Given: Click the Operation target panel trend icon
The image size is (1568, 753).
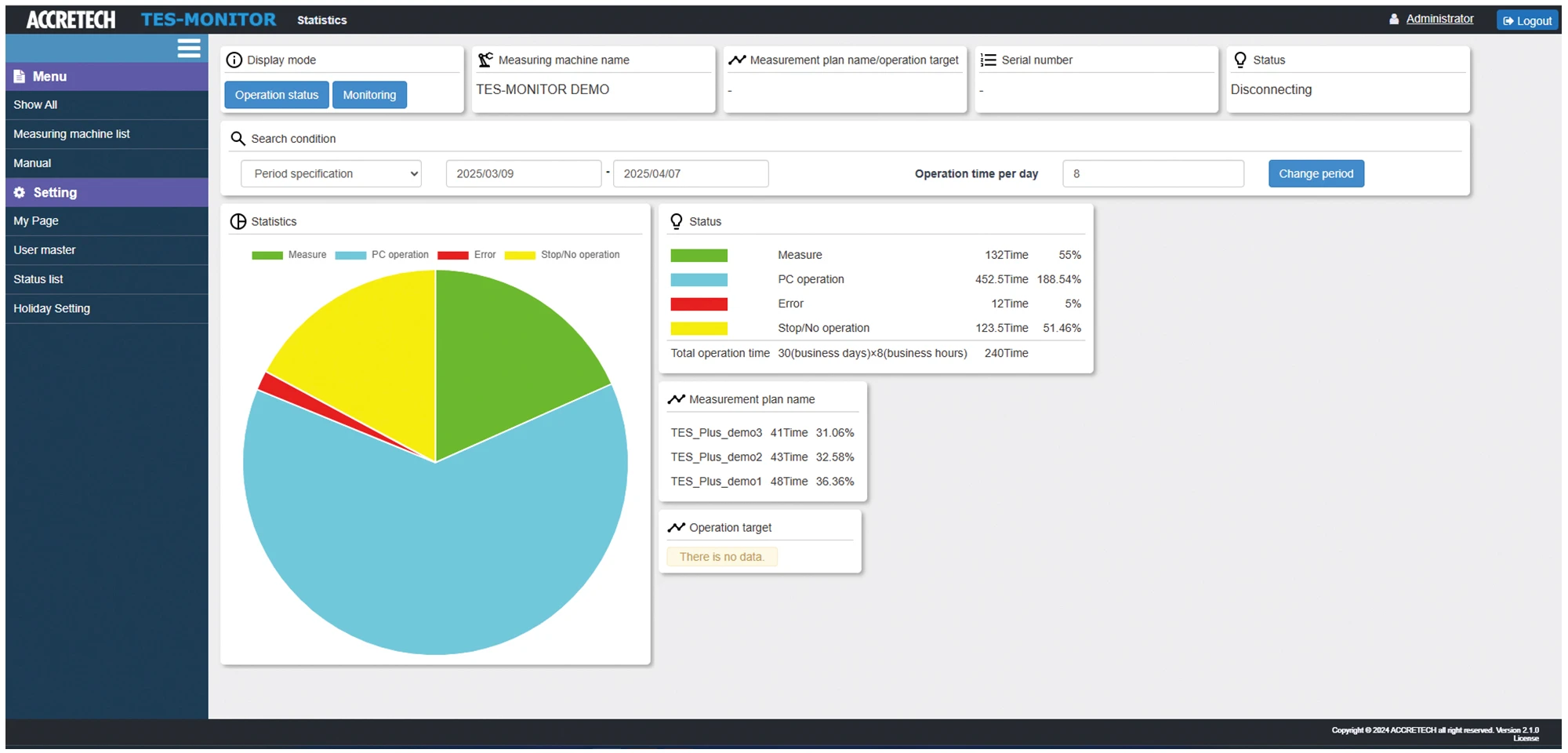Looking at the screenshot, I should pyautogui.click(x=677, y=527).
